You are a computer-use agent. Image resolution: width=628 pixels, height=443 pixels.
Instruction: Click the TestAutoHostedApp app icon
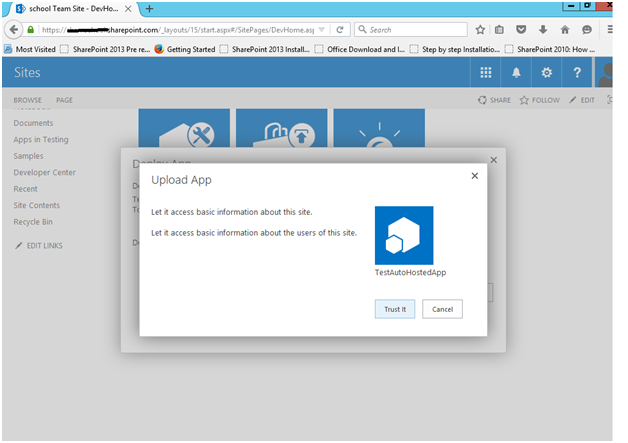pyautogui.click(x=404, y=236)
